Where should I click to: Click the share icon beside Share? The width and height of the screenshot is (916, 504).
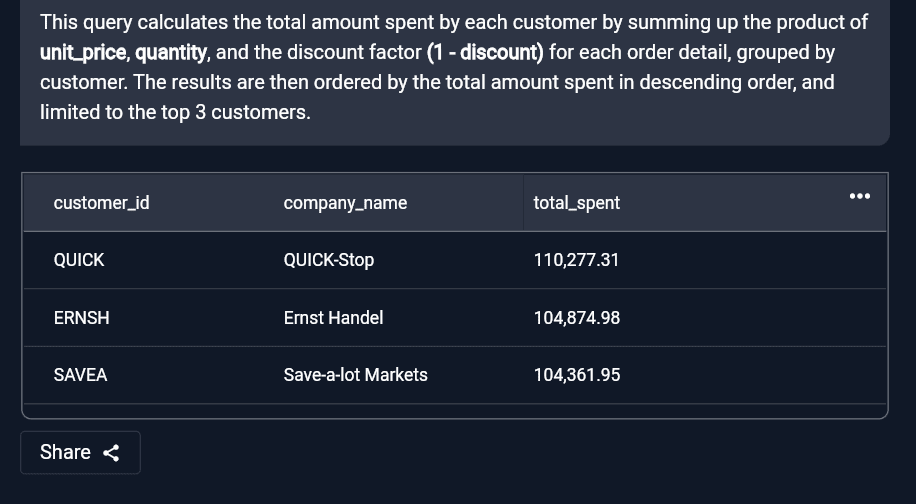point(112,453)
